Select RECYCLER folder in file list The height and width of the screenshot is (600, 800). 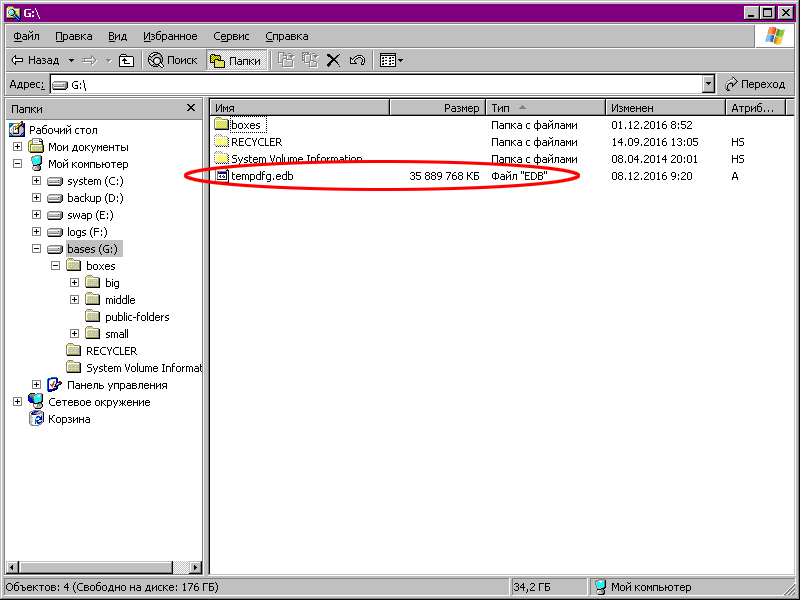tap(256, 142)
